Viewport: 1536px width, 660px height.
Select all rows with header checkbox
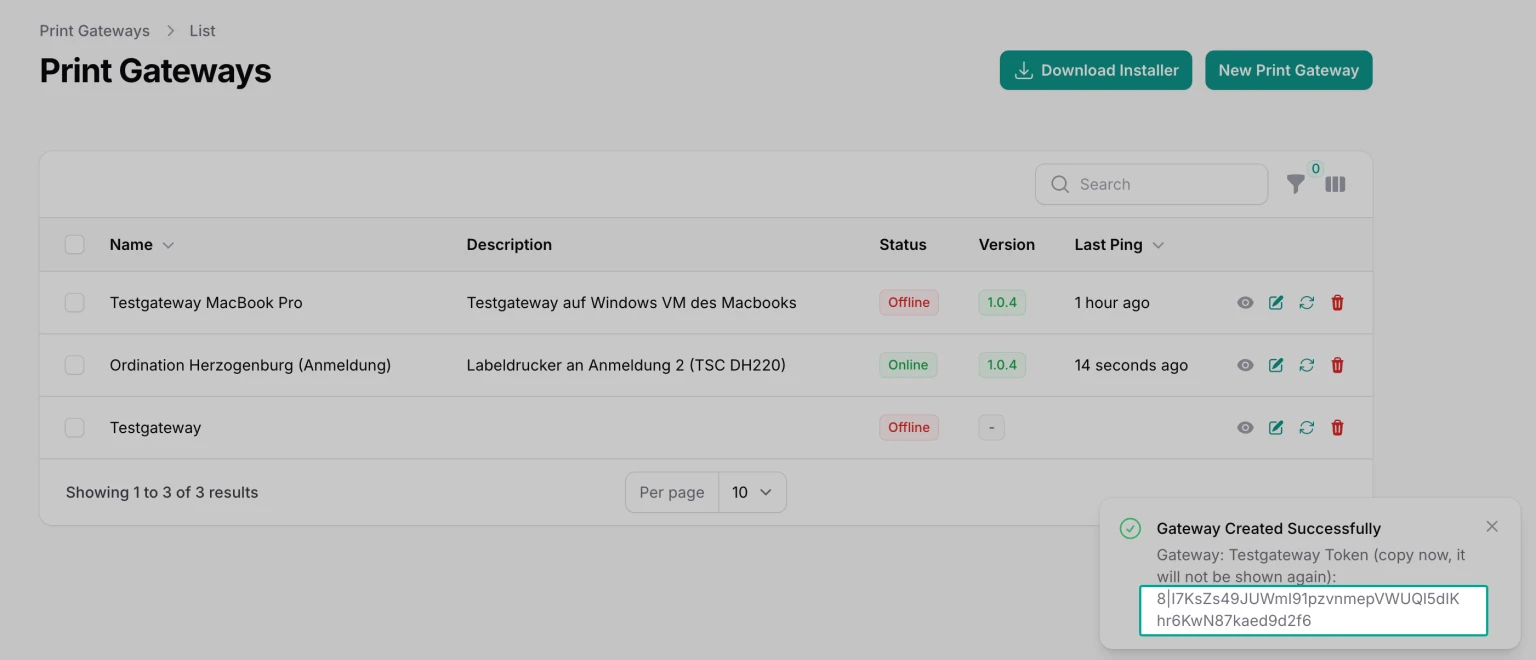(x=75, y=245)
